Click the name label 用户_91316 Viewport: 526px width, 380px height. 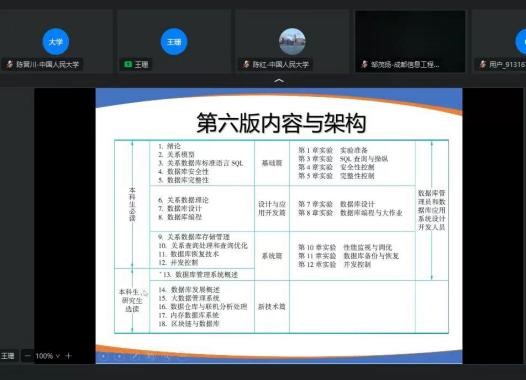507,64
